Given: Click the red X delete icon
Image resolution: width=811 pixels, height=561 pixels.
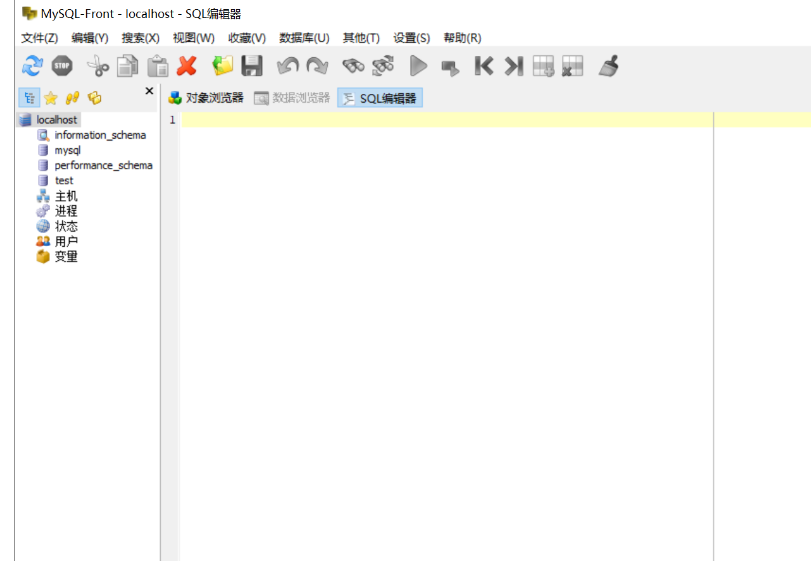Looking at the screenshot, I should click(x=187, y=66).
